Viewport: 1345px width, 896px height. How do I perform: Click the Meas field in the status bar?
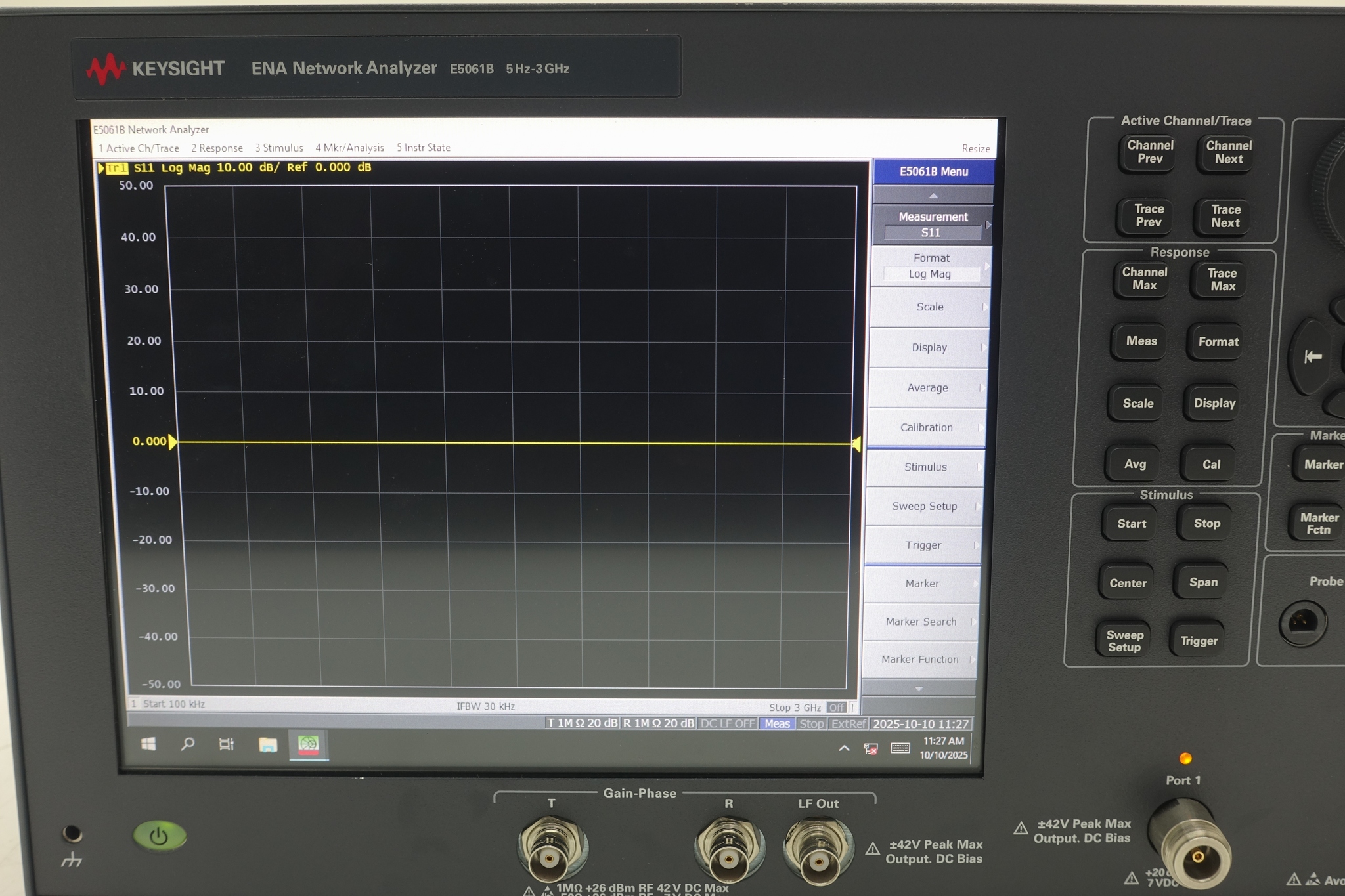pos(777,723)
